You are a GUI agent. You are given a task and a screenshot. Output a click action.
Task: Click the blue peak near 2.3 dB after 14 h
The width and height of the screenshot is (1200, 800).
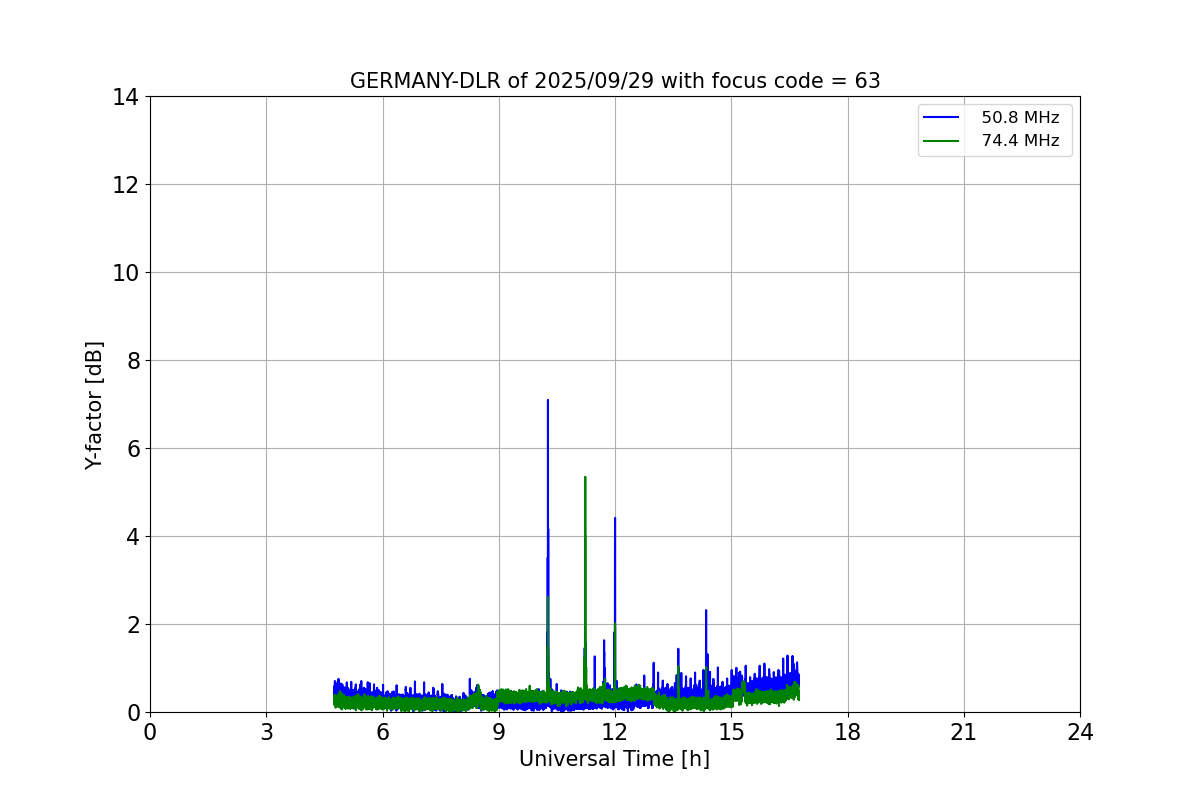tap(706, 611)
